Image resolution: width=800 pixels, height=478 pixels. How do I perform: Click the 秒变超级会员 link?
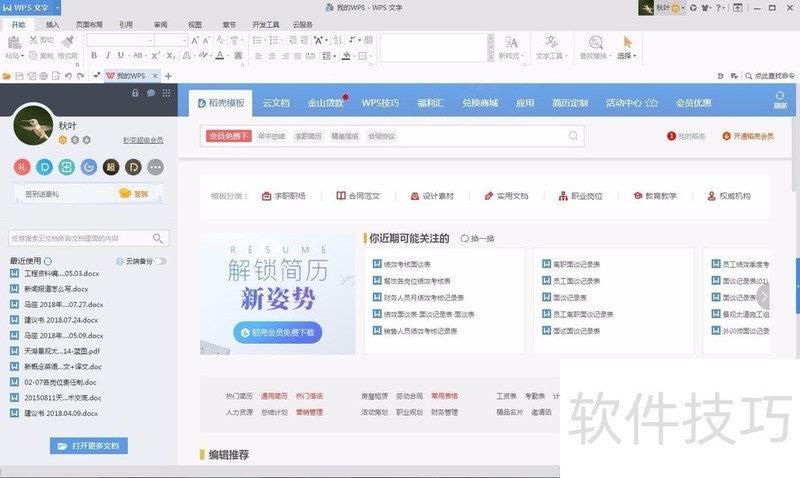[143, 140]
